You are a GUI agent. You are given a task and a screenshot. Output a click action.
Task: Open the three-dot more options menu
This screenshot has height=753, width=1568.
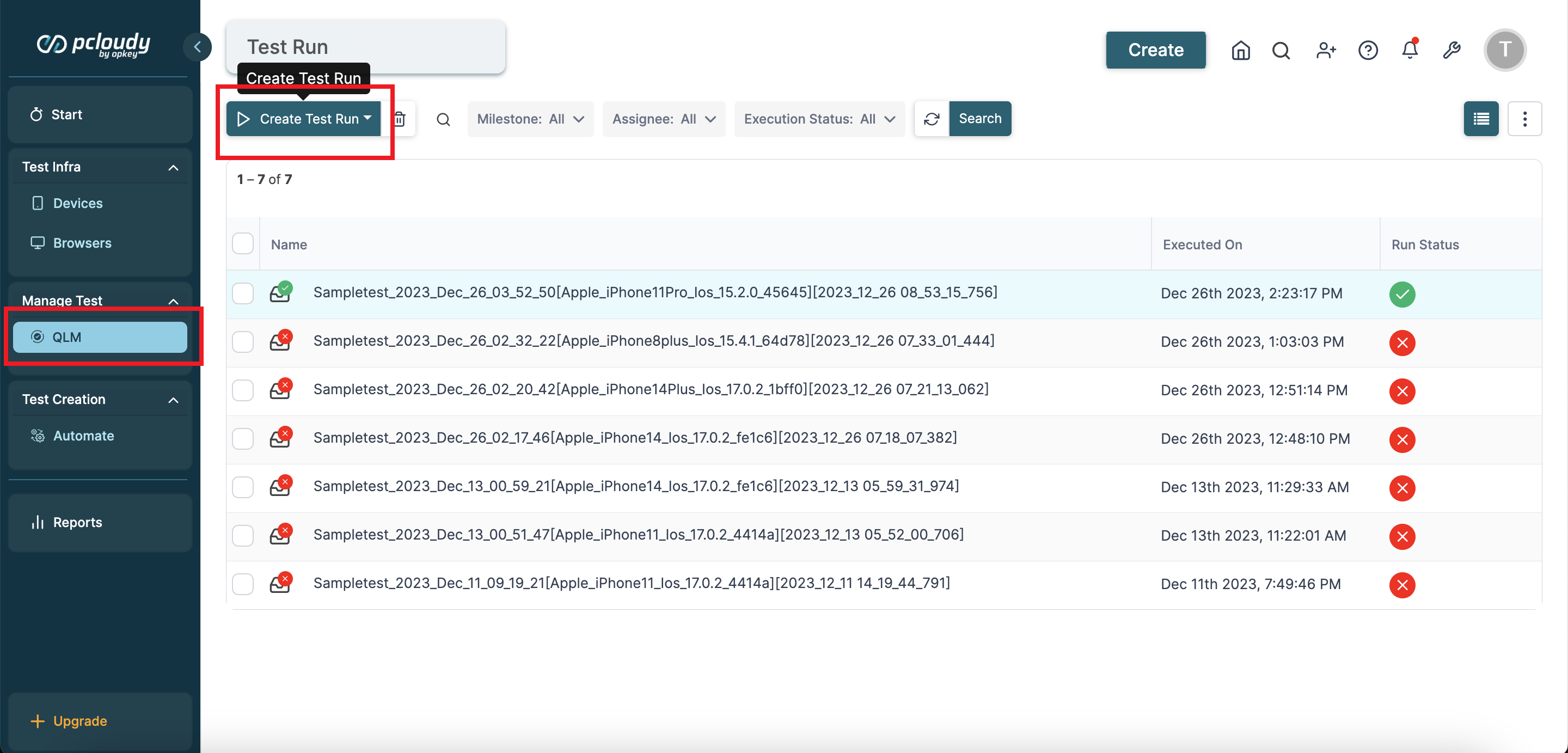click(1524, 119)
